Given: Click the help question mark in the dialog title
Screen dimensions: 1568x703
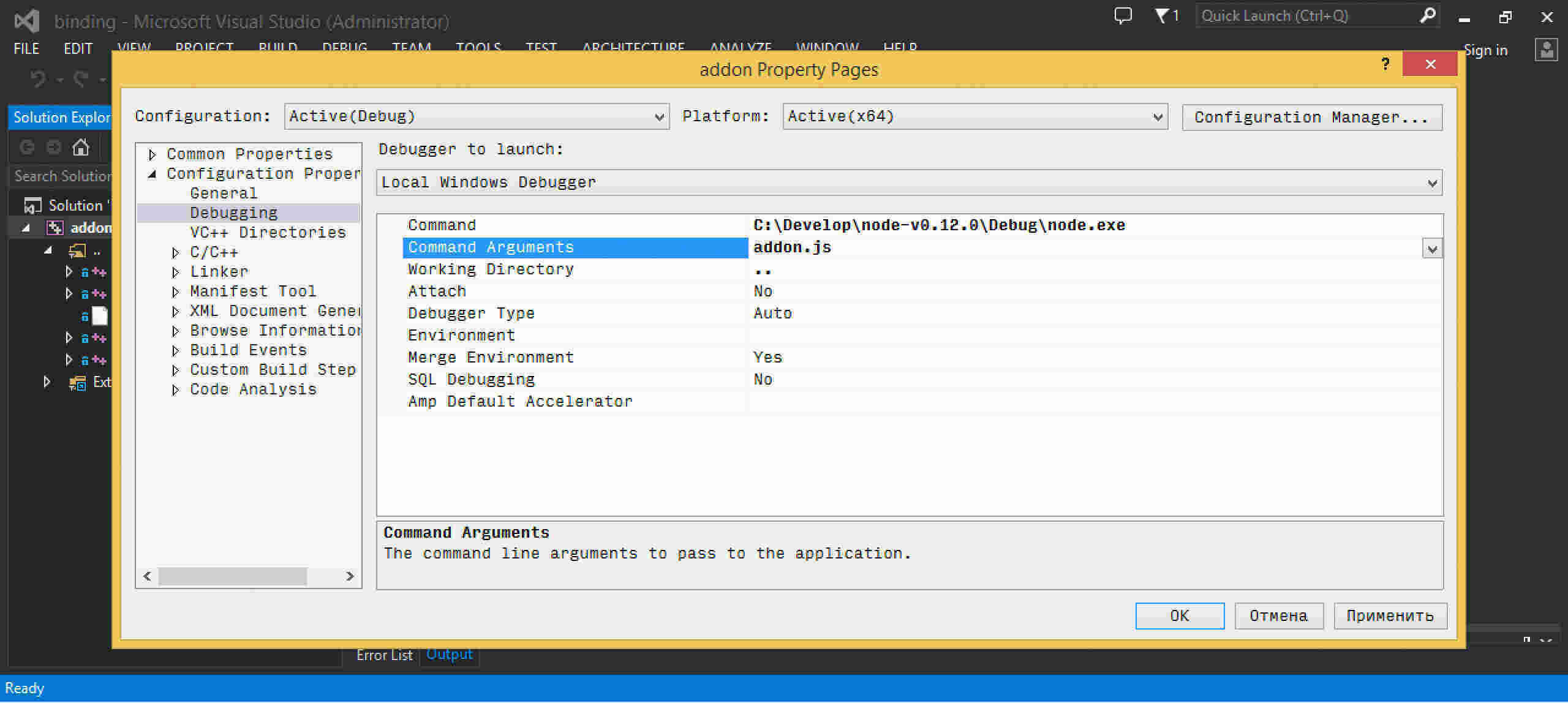Looking at the screenshot, I should pyautogui.click(x=1385, y=64).
